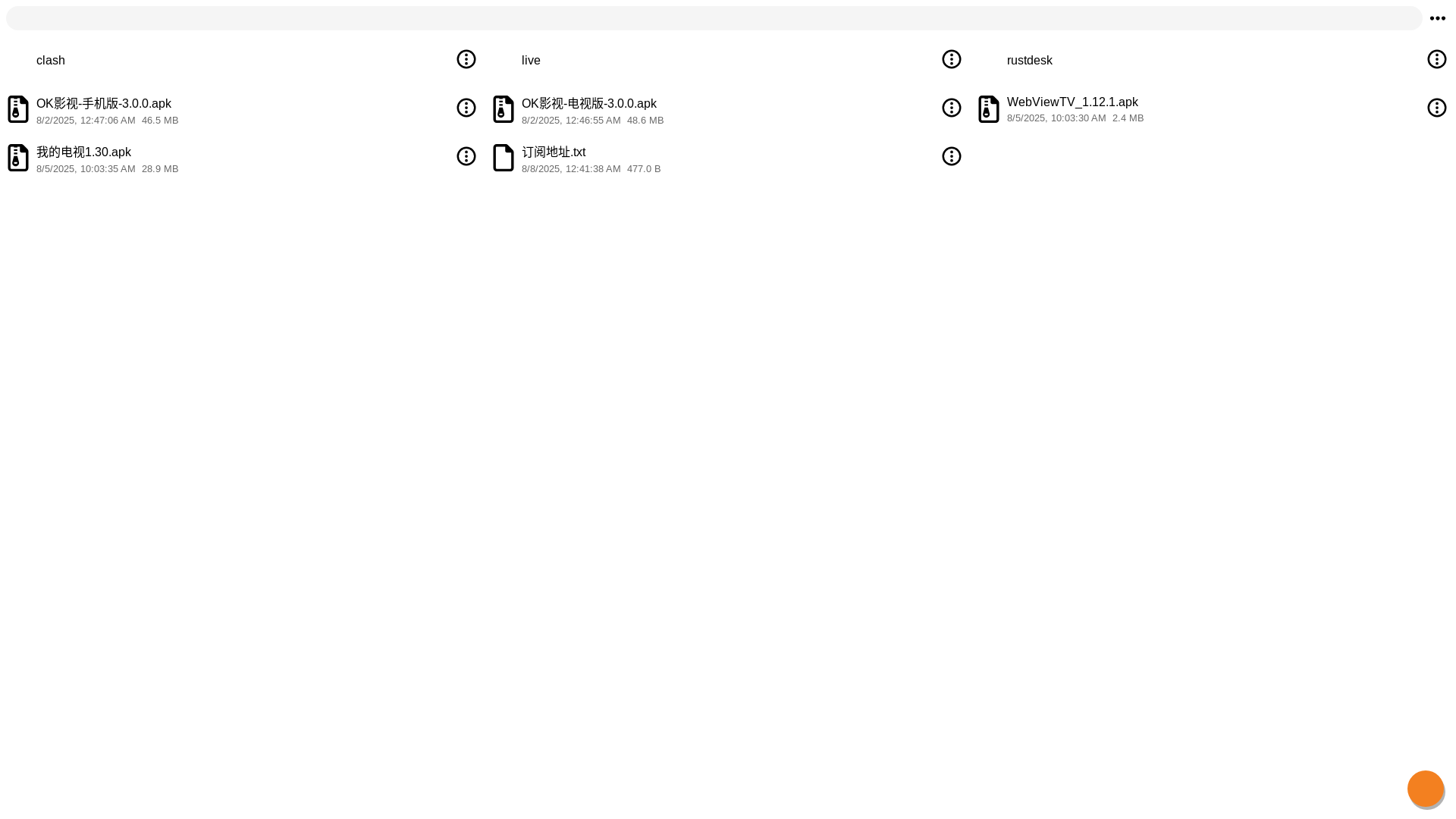1456x819 pixels.
Task: Open options for 订阅地址.txt
Action: click(x=952, y=156)
